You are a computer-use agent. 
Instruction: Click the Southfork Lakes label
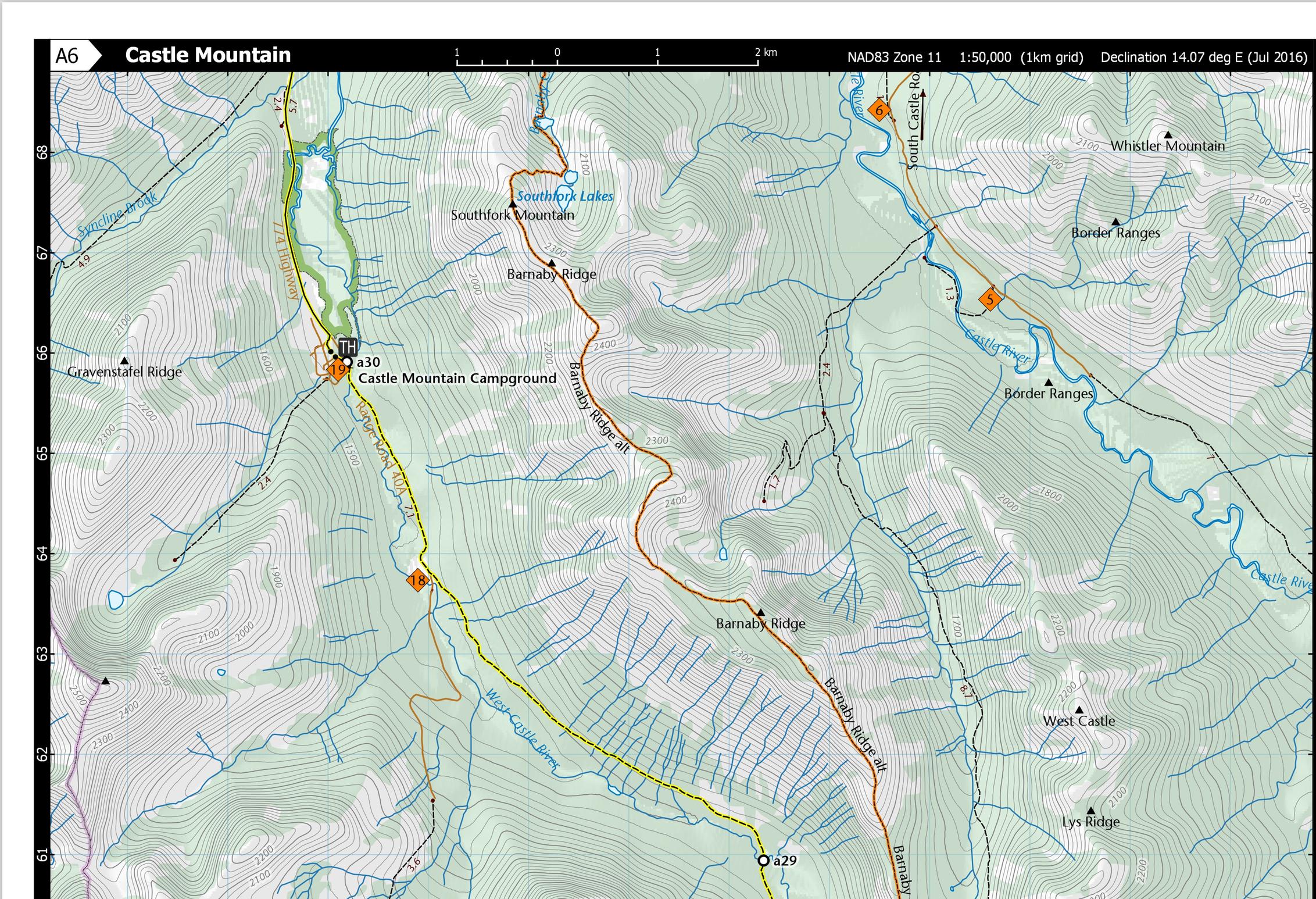click(565, 197)
